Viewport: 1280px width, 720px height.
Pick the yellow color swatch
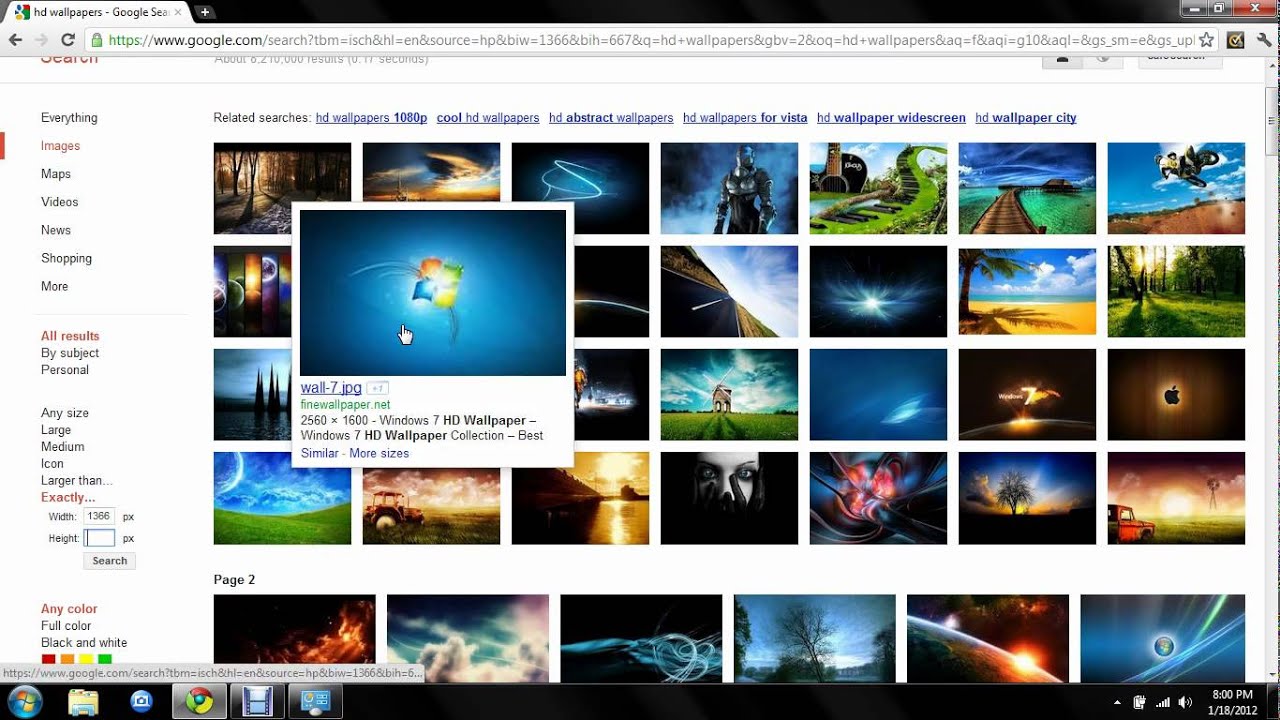86,659
